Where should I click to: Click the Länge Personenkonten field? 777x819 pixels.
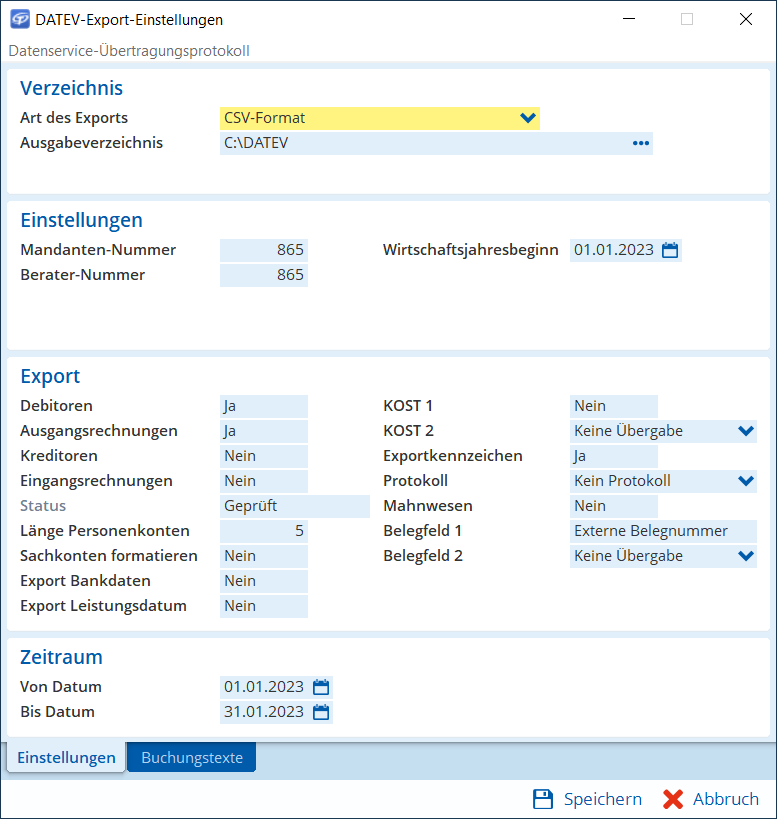[264, 531]
